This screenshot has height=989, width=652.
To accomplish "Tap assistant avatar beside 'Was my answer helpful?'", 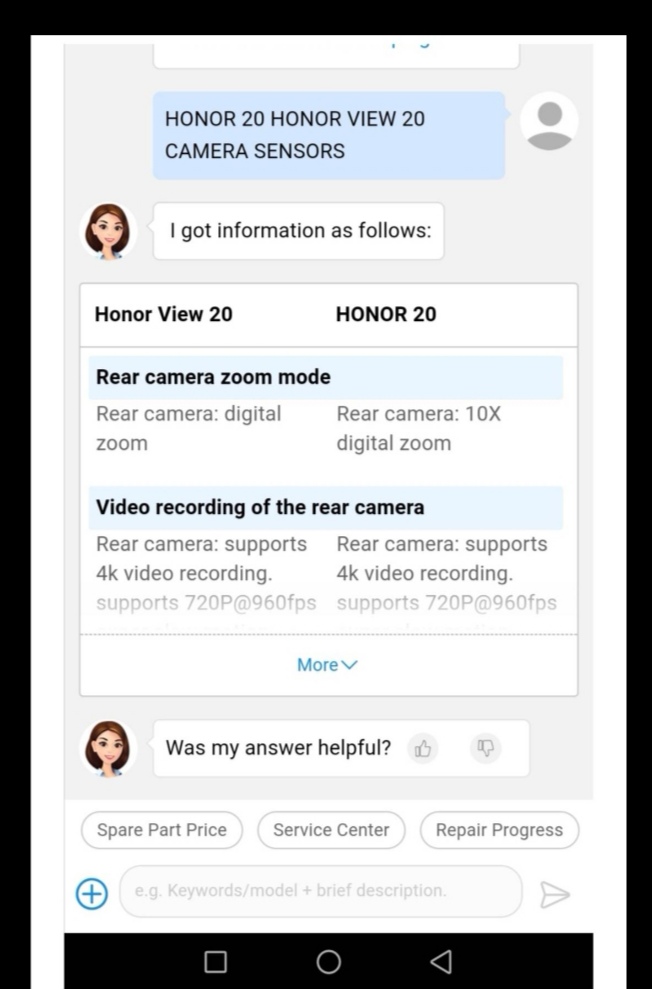I will click(107, 748).
